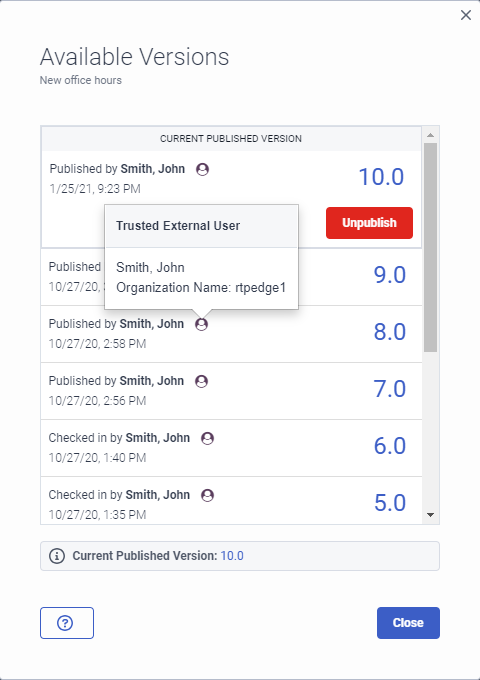The image size is (480, 680).
Task: Click user icon on version 6.0 row
Action: click(208, 438)
